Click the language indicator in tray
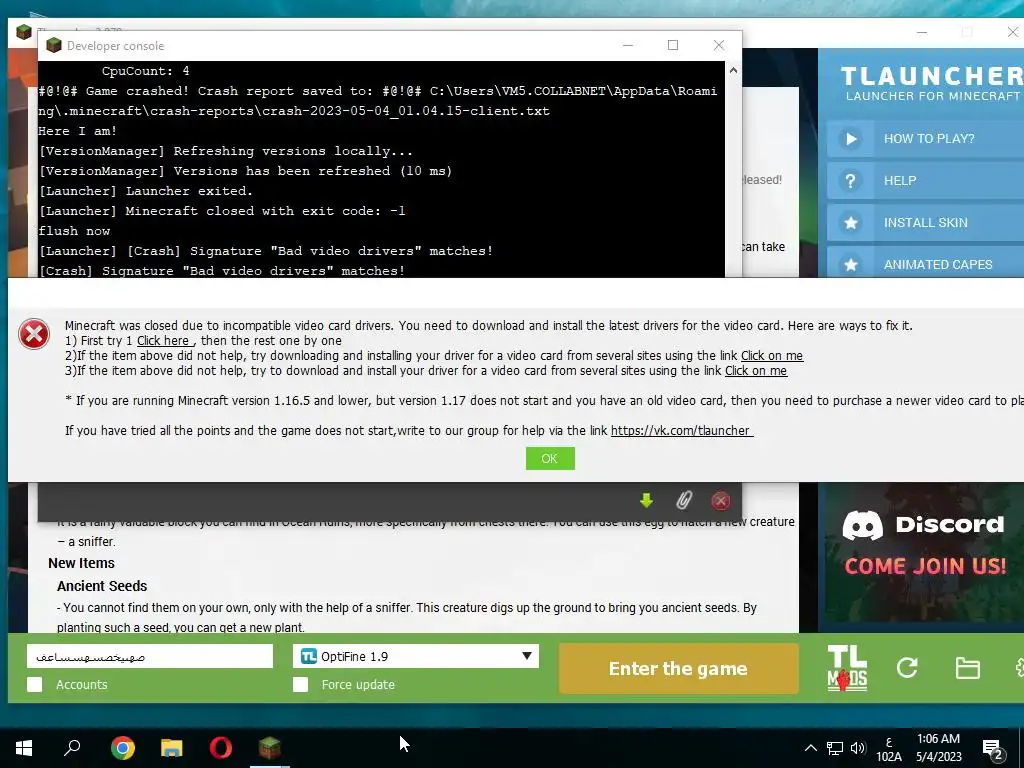The width and height of the screenshot is (1024, 768). tap(889, 749)
